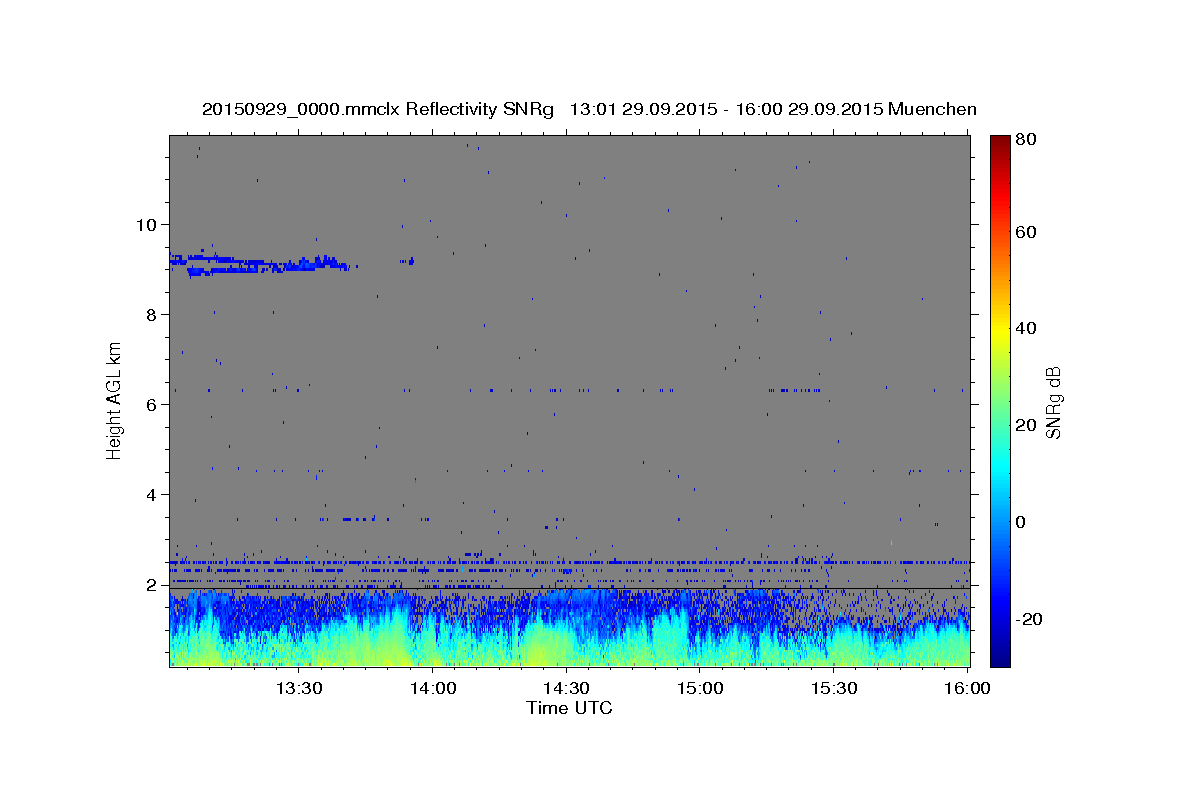Click the x-axis tick label '14:30'
This screenshot has height=800, width=1200.
coord(566,688)
